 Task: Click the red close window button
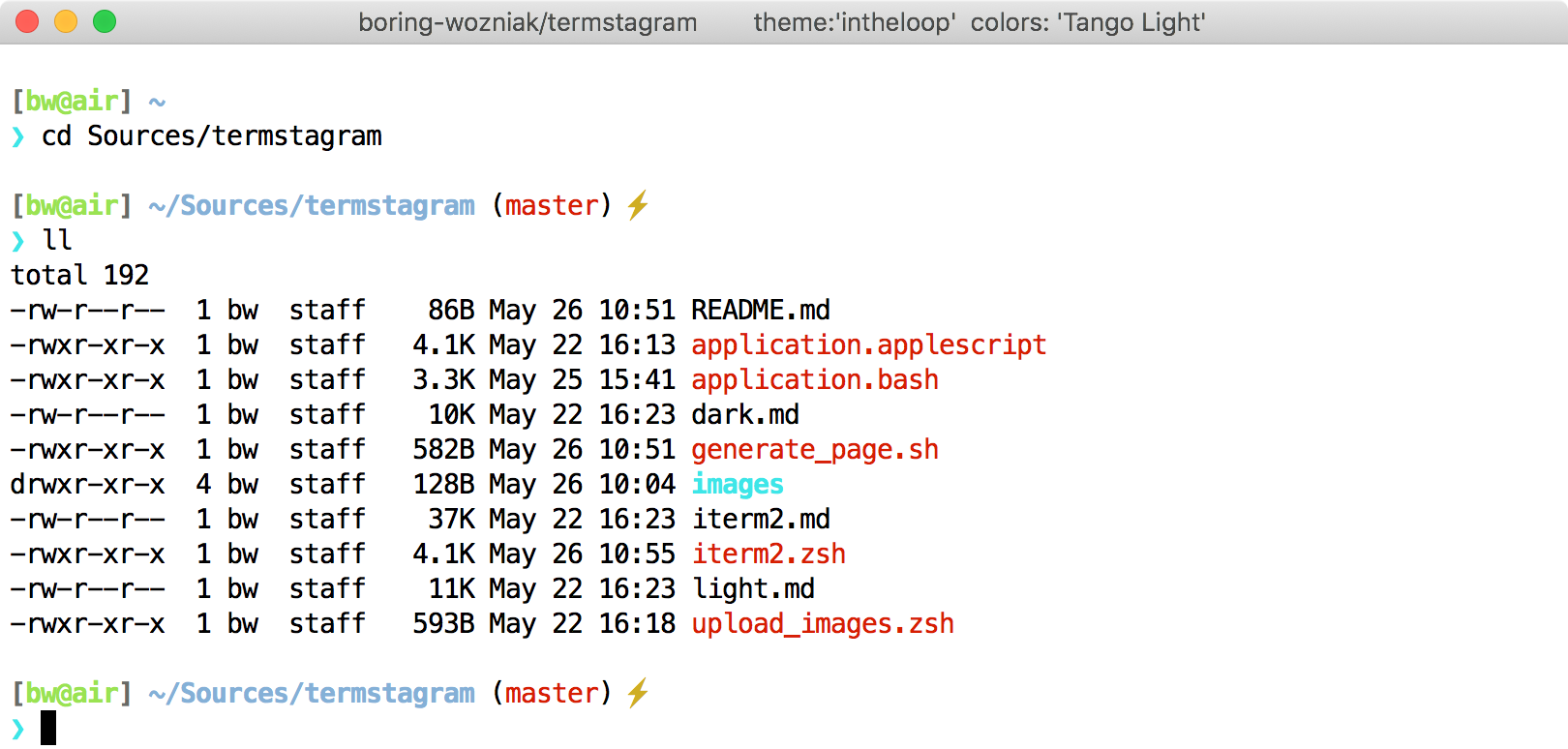pos(27,22)
